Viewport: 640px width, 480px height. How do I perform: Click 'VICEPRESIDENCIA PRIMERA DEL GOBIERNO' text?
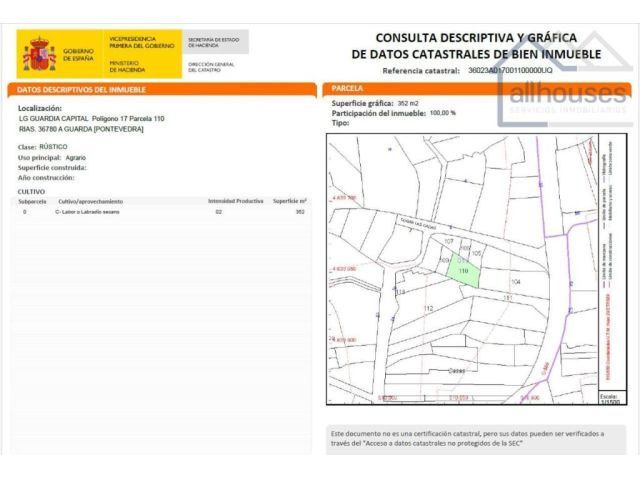(142, 42)
